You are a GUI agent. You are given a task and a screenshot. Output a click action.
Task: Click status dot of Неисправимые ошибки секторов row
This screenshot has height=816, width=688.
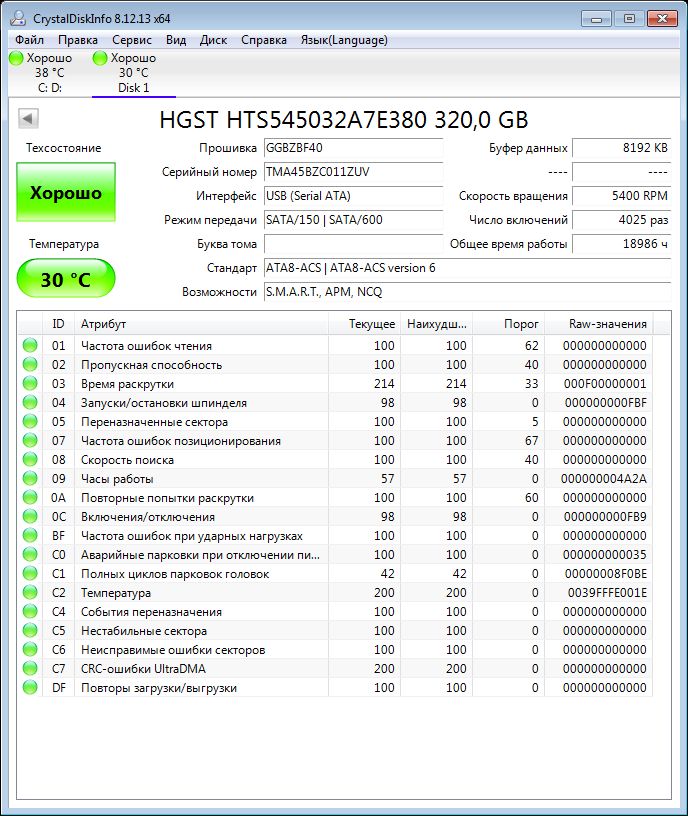[30, 649]
